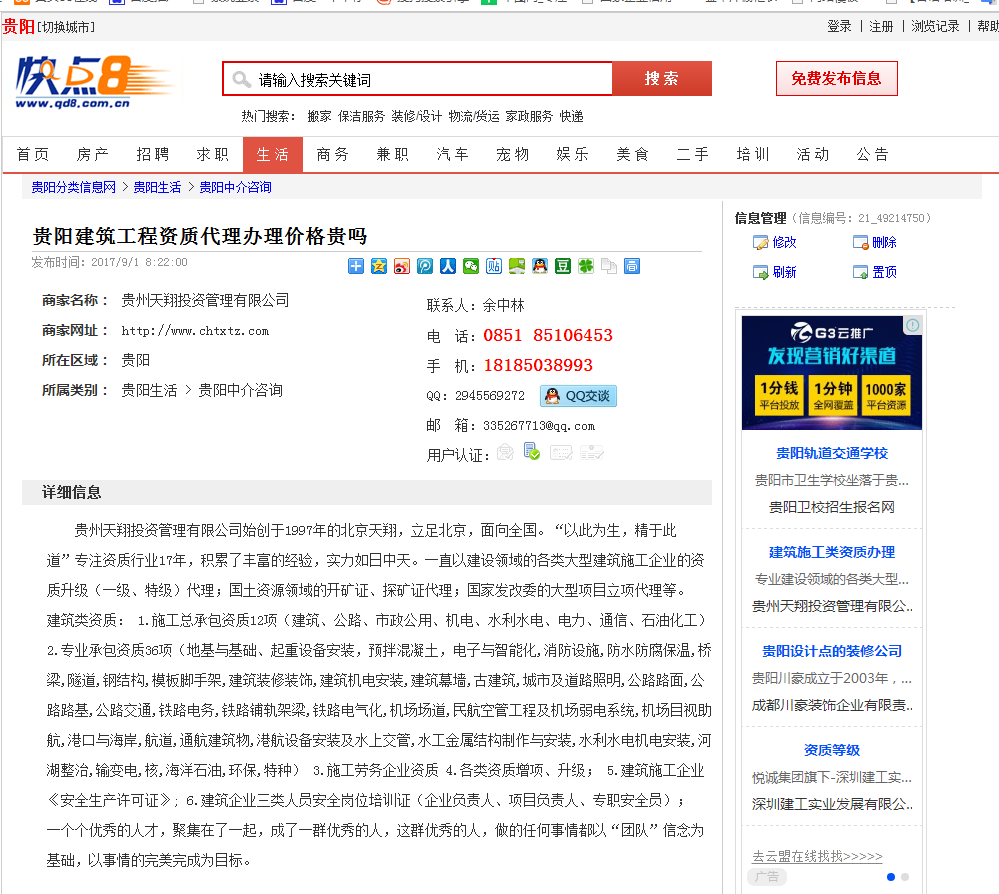
Task: Click the green mail share icon
Action: [x=517, y=266]
